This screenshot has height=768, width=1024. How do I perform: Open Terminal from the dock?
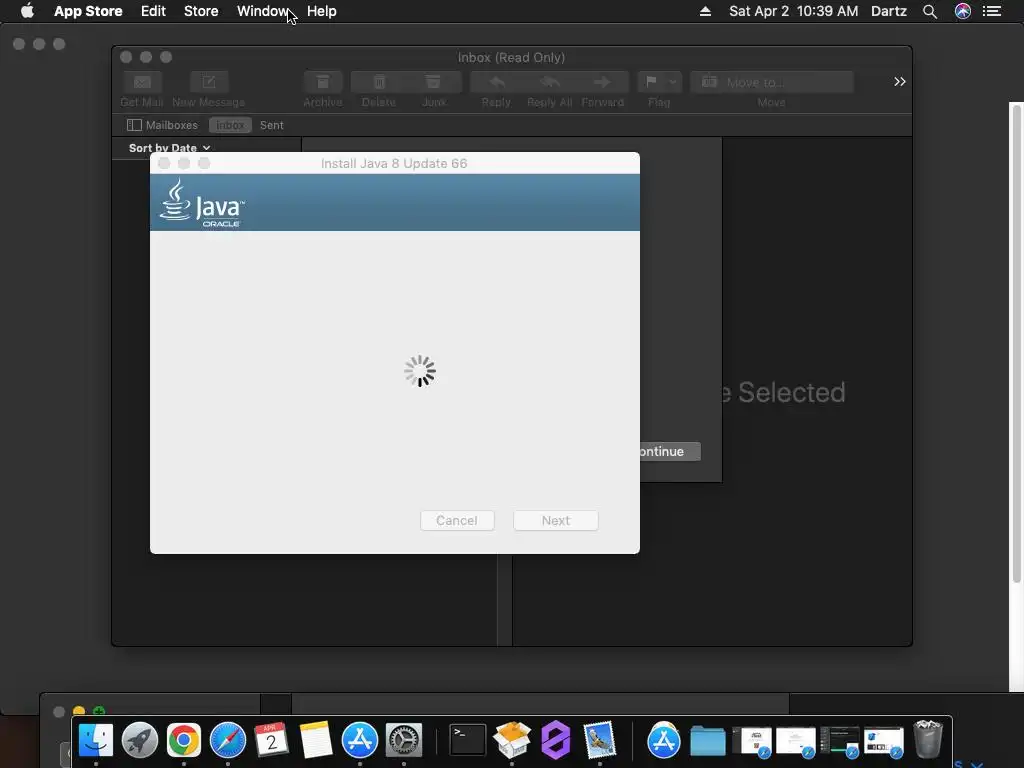pyautogui.click(x=468, y=741)
